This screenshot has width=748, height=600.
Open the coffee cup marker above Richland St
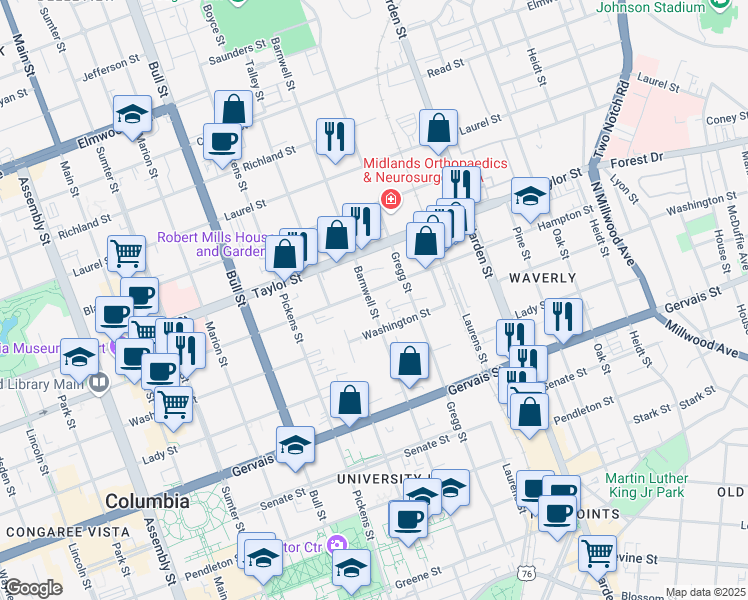coord(222,145)
